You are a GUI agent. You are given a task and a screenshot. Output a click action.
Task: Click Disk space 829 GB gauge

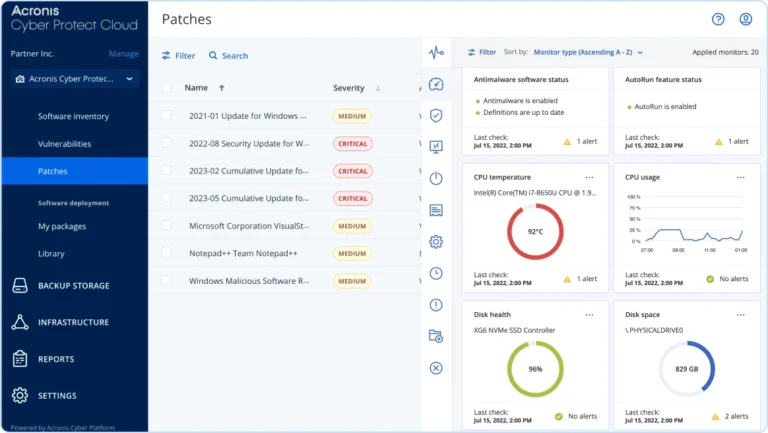[686, 369]
